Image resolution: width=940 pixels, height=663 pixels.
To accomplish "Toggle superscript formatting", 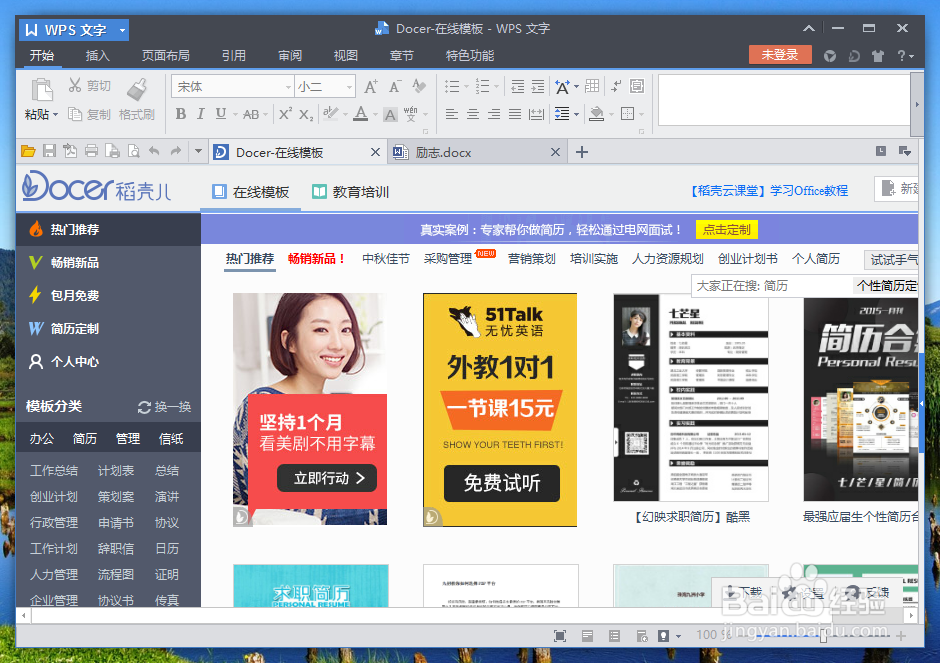I will point(285,113).
